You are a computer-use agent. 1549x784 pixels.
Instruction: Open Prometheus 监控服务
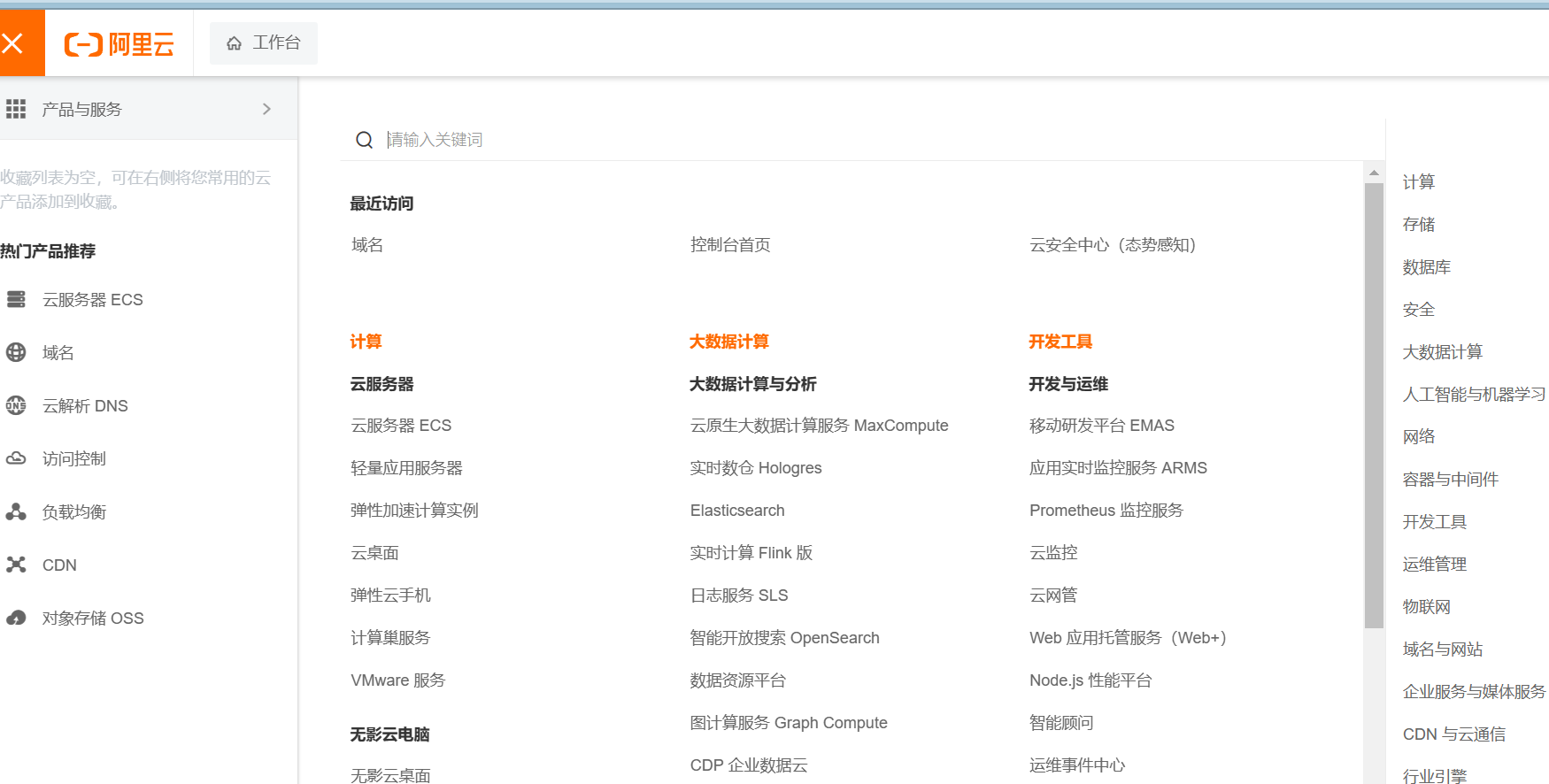1106,511
